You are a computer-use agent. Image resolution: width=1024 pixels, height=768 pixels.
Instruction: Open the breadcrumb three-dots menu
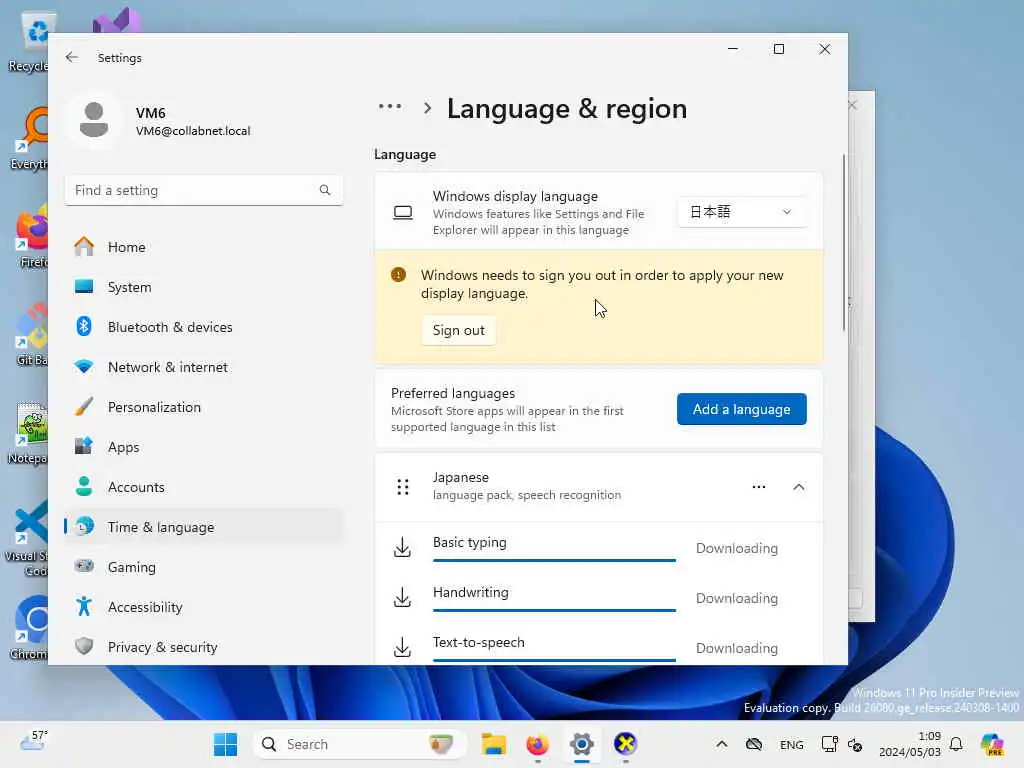coord(390,107)
